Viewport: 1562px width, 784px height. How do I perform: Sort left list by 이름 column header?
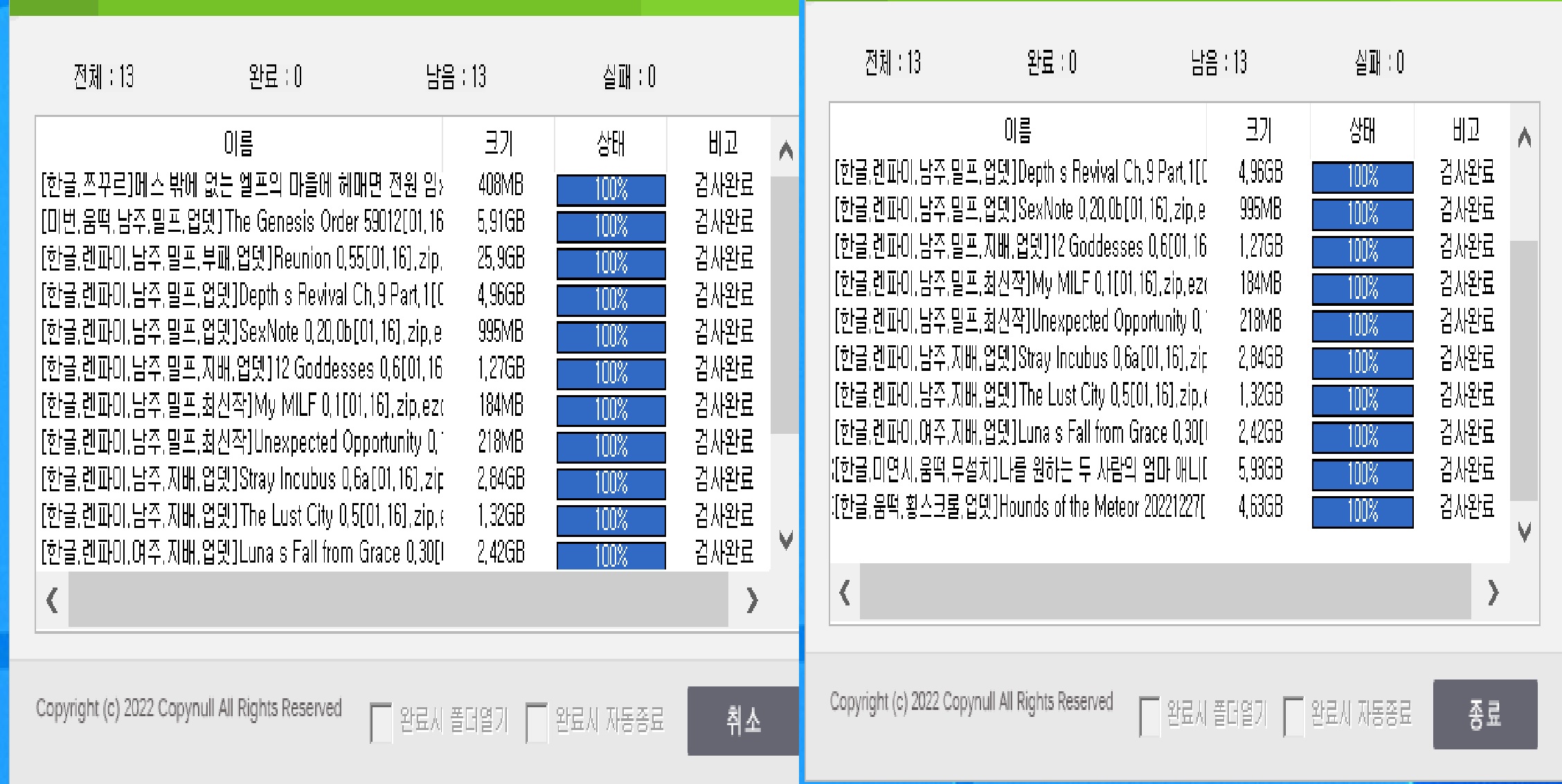pos(239,143)
